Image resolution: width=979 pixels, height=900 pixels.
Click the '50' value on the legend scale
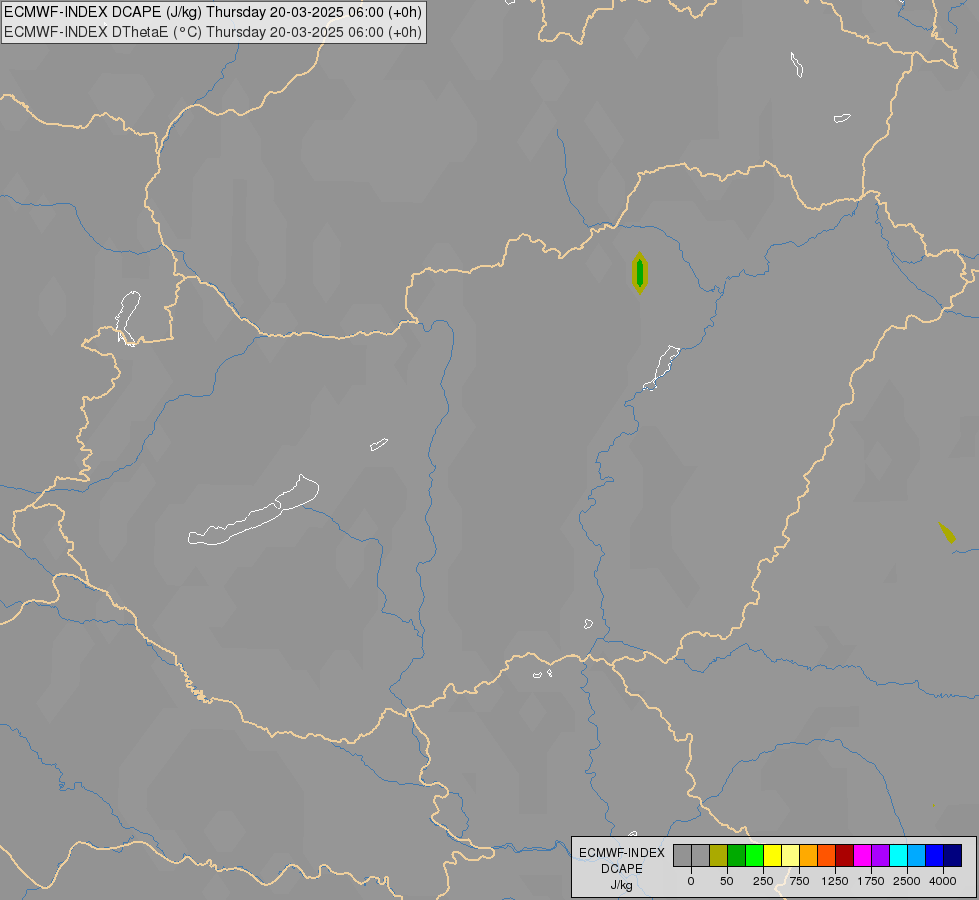pos(727,881)
